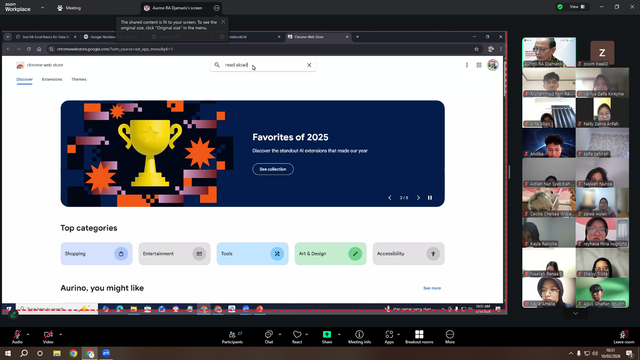This screenshot has width=640, height=360.
Task: Unmute using the Audio microphone icon
Action: click(x=17, y=336)
